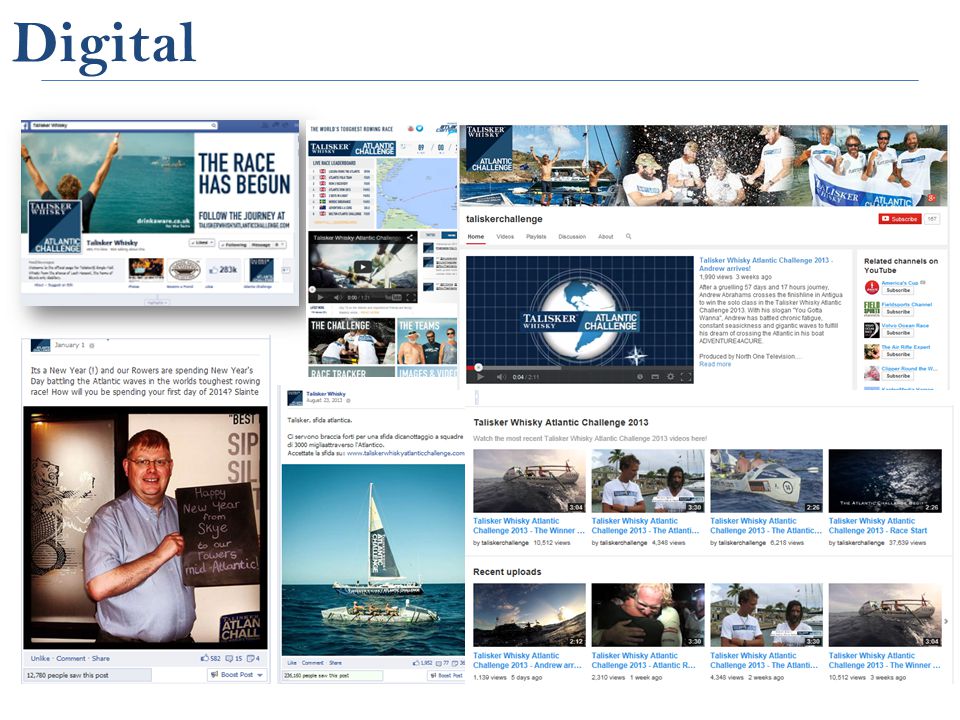The width and height of the screenshot is (960, 720).
Task: Play the featured Andrew arrives video
Action: (x=480, y=377)
